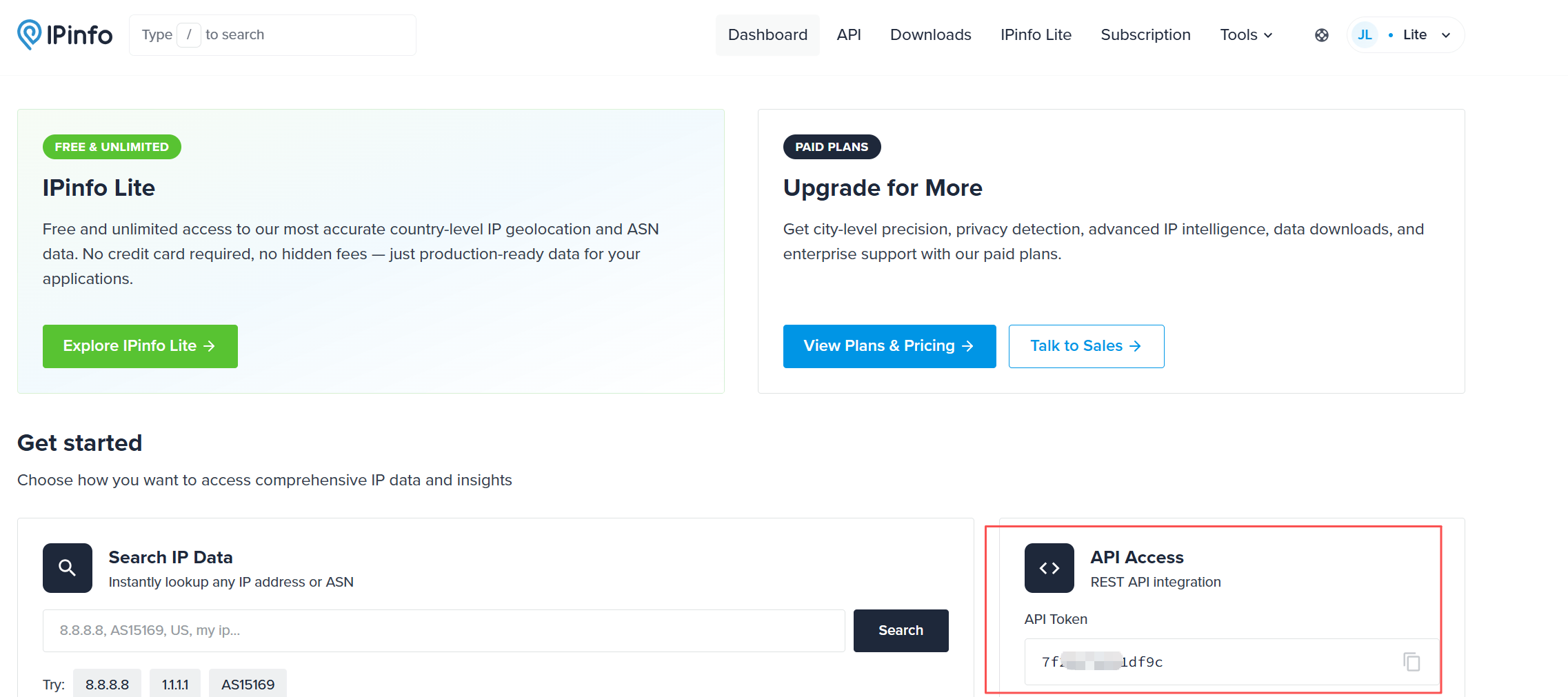
Task: Click View Plans & Pricing button
Action: click(x=889, y=346)
